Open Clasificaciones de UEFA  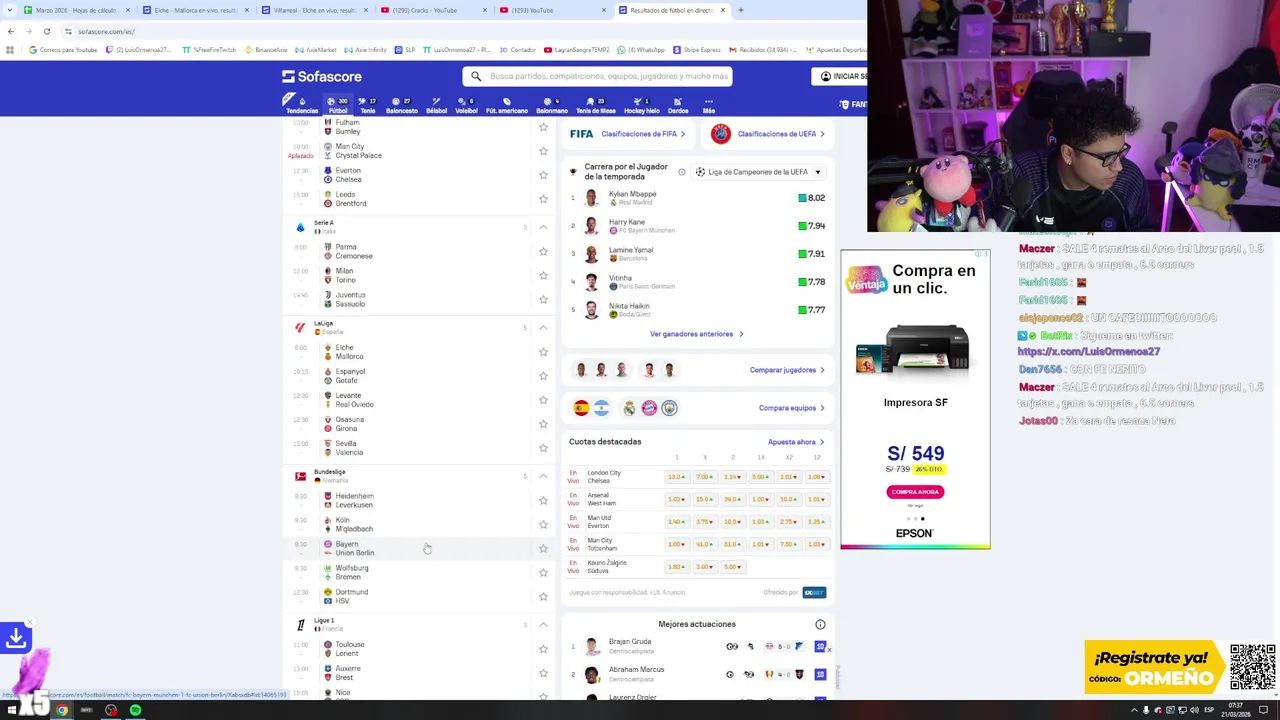click(x=768, y=134)
